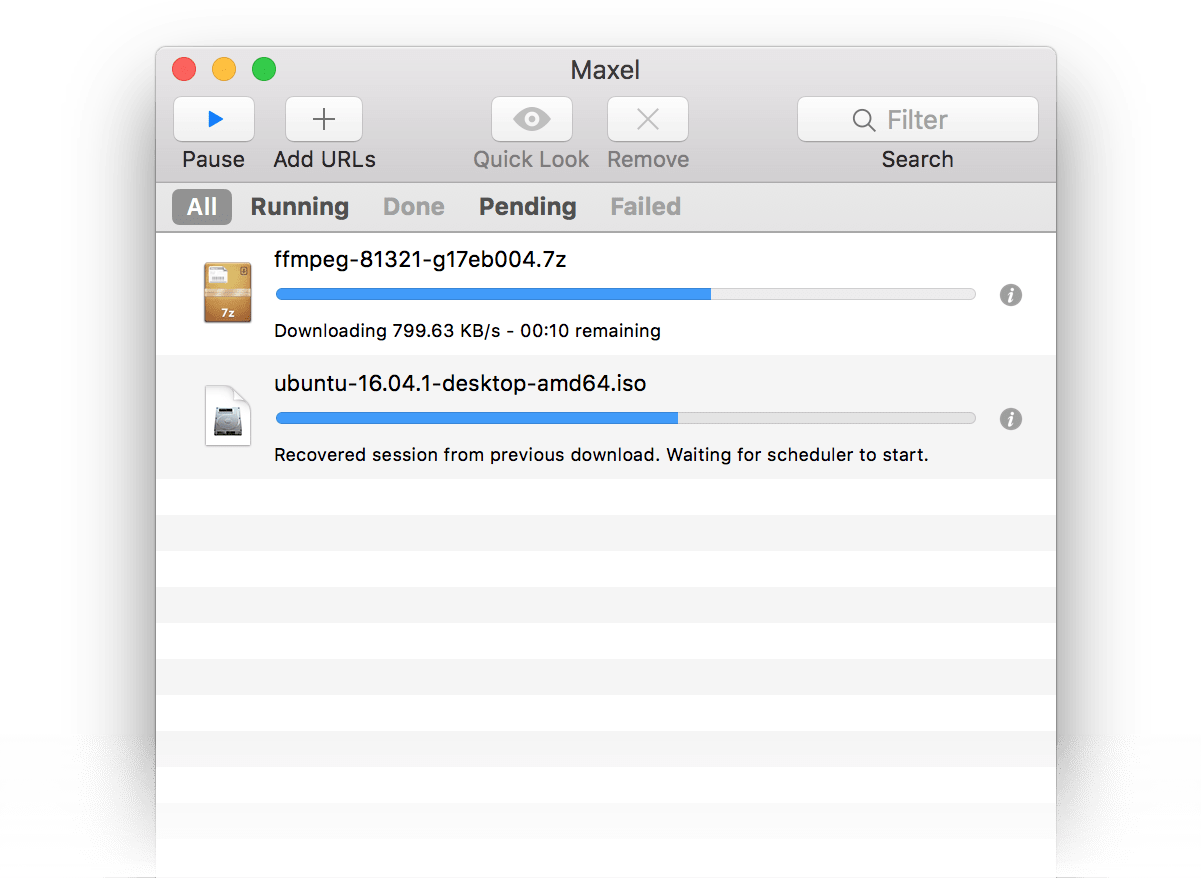Open info for the ffmpeg download

coord(1010,295)
